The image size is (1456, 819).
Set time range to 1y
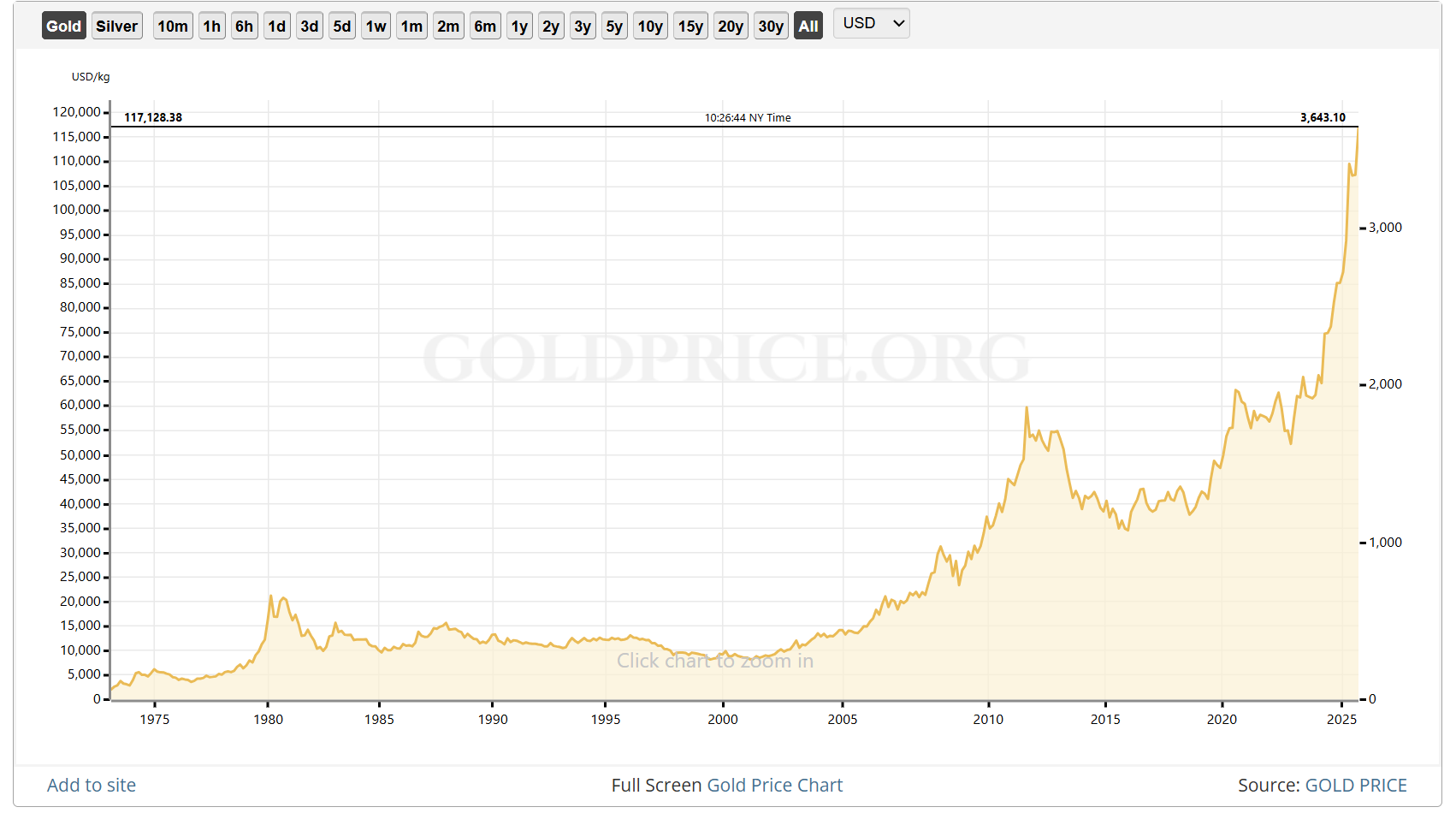520,26
